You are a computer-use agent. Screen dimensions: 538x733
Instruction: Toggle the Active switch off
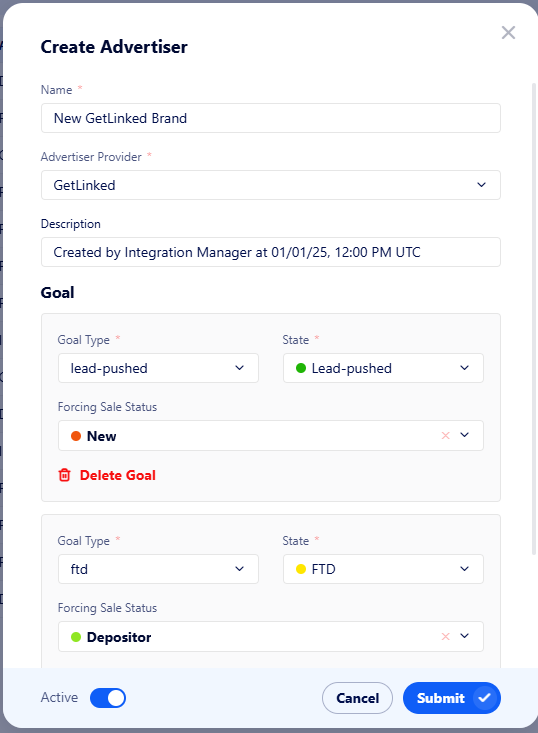coord(108,698)
